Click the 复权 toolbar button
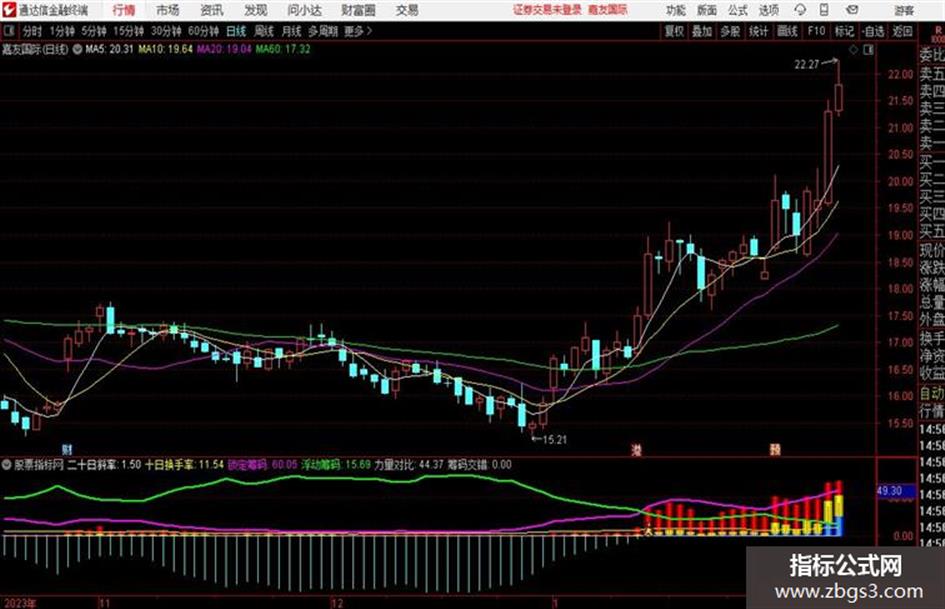Image resolution: width=945 pixels, height=609 pixels. click(674, 31)
